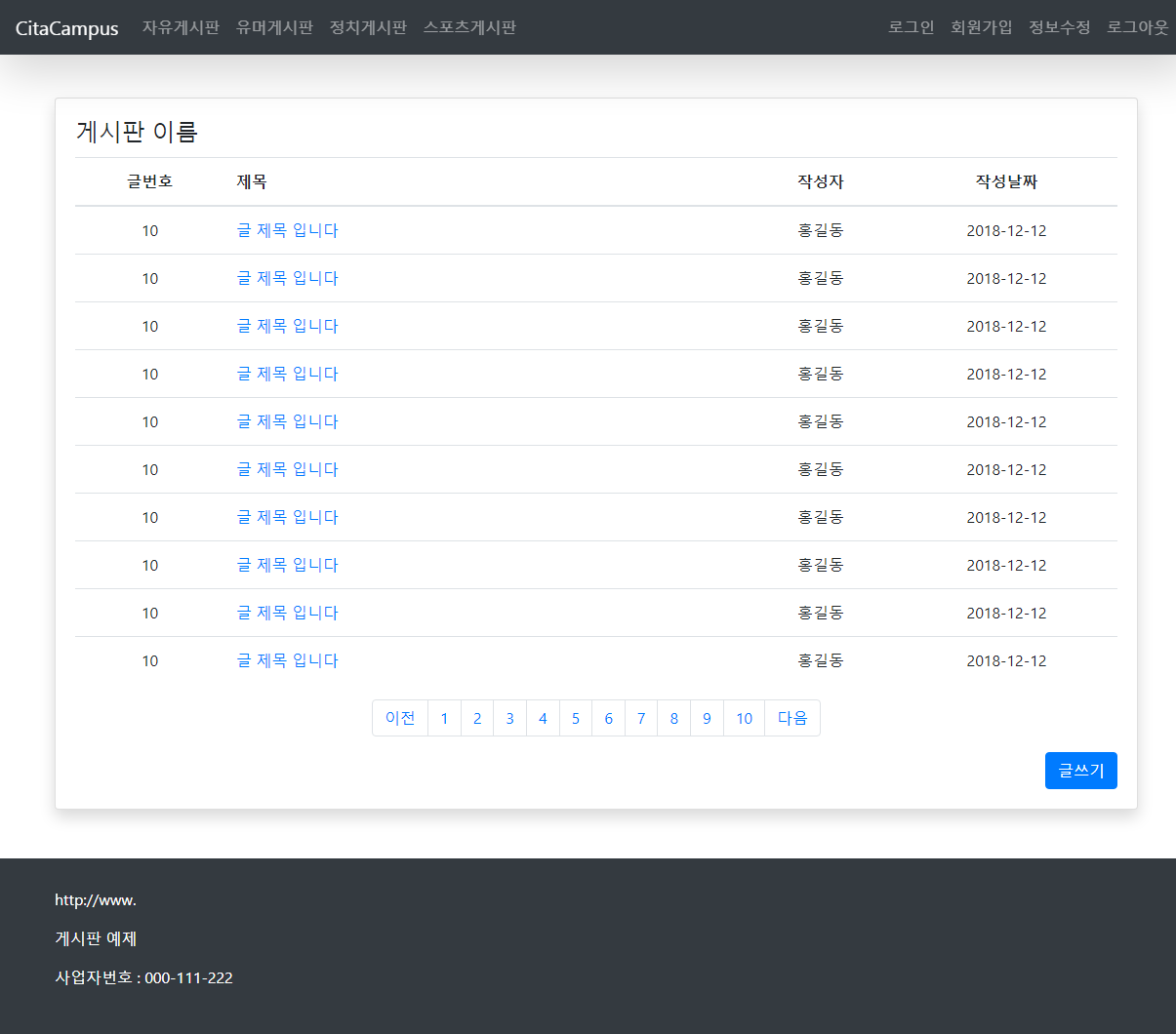The image size is (1176, 1034).
Task: Click 다음 for next page
Action: pos(792,718)
